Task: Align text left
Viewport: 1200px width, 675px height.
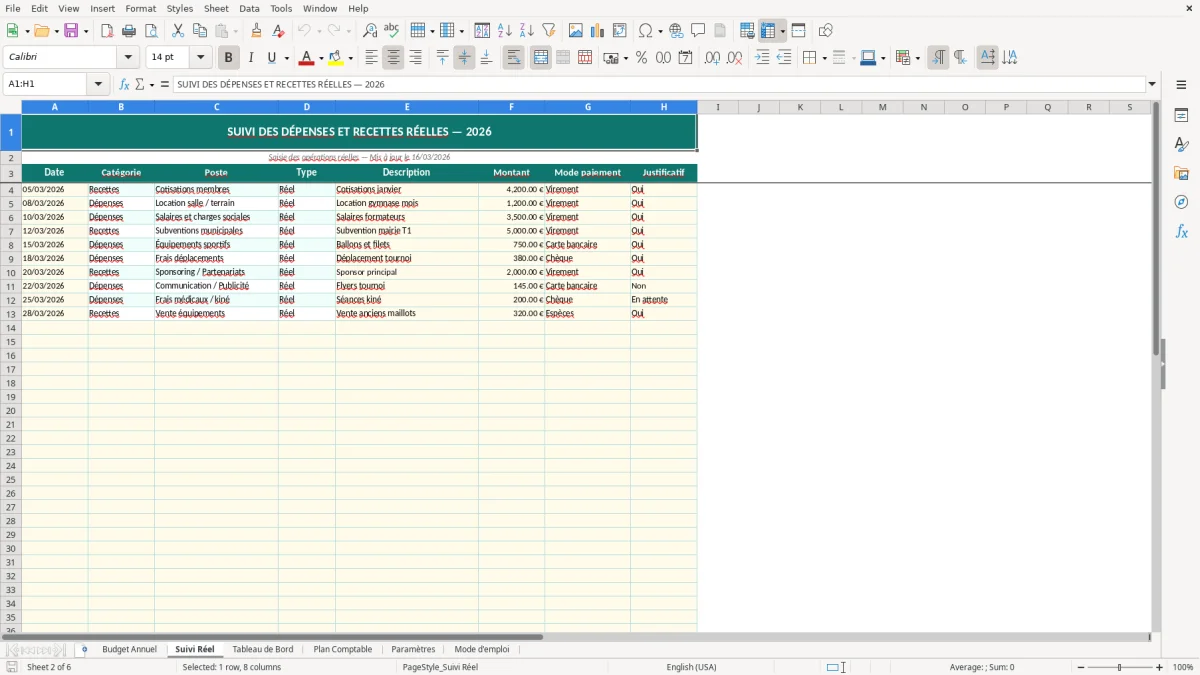Action: [x=371, y=58]
